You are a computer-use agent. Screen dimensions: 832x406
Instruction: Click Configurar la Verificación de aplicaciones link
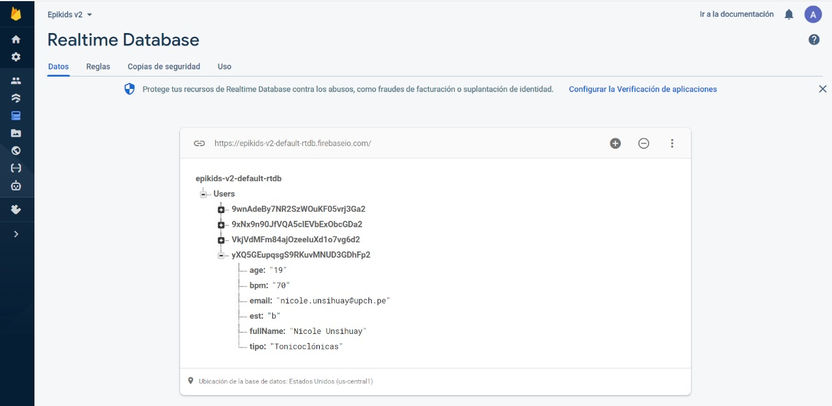pos(643,89)
